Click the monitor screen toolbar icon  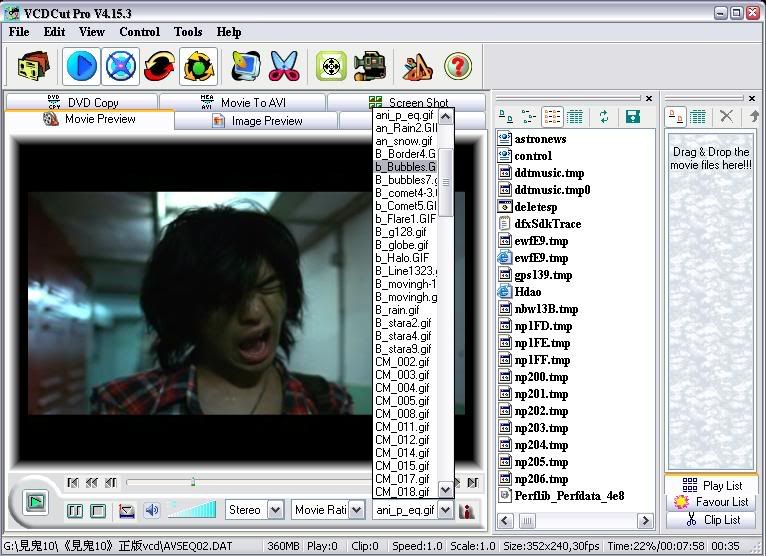point(246,66)
